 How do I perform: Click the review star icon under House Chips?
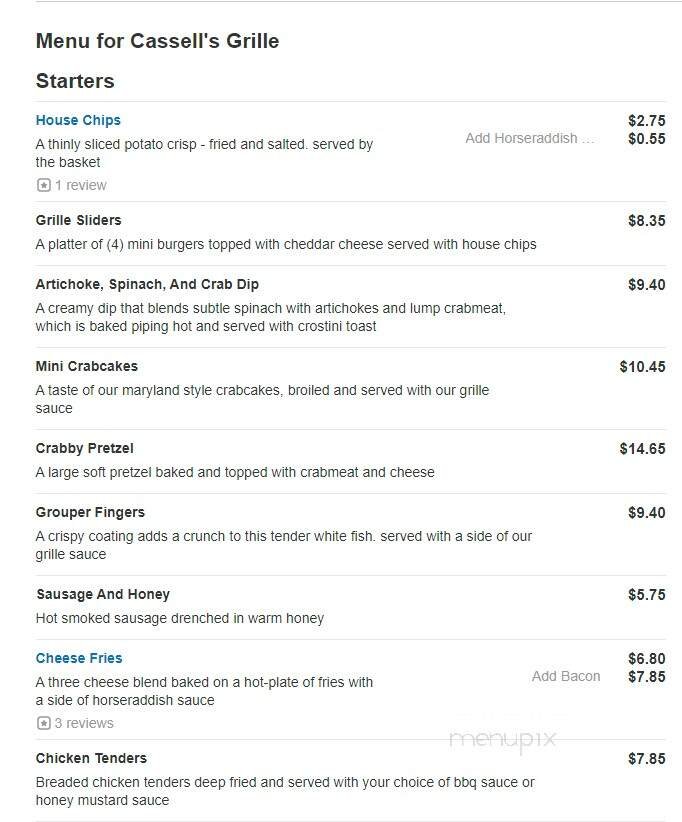click(x=43, y=185)
